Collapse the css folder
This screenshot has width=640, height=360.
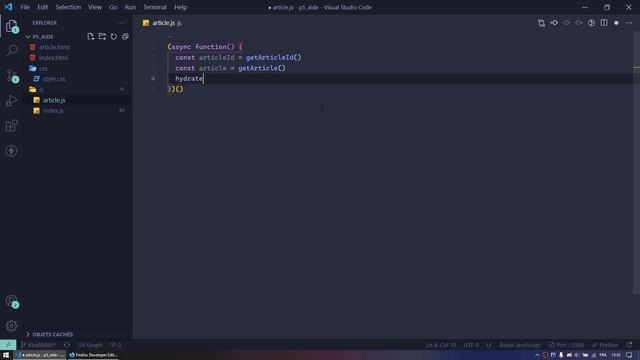tap(78, 68)
